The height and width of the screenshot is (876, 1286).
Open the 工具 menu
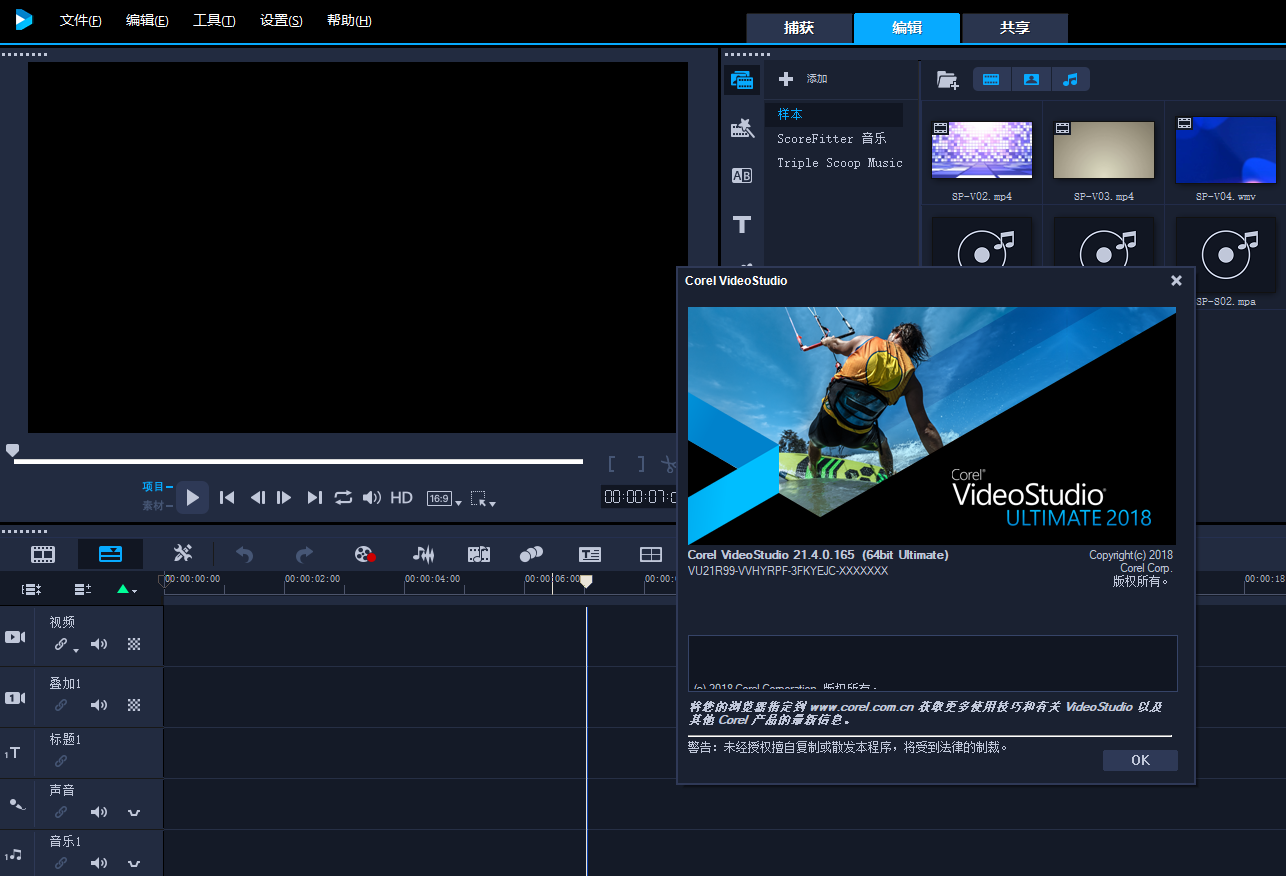(214, 21)
